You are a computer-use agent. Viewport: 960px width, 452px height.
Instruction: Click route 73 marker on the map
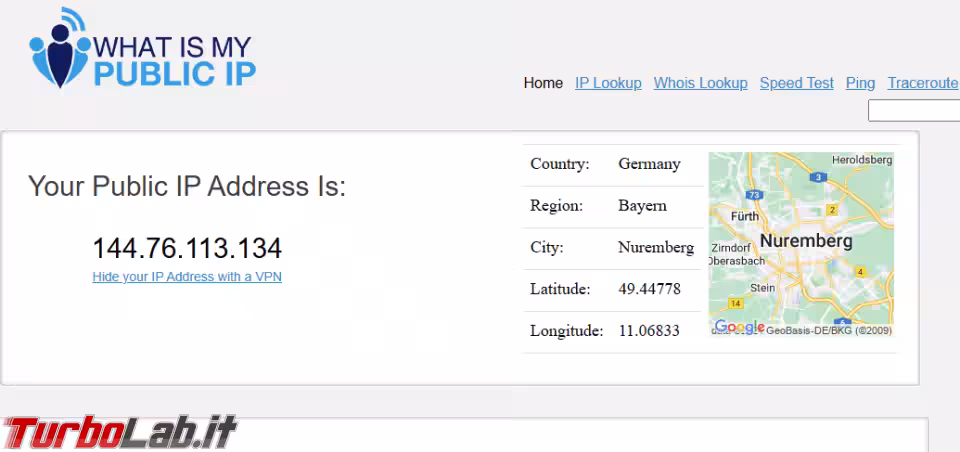[x=754, y=195]
